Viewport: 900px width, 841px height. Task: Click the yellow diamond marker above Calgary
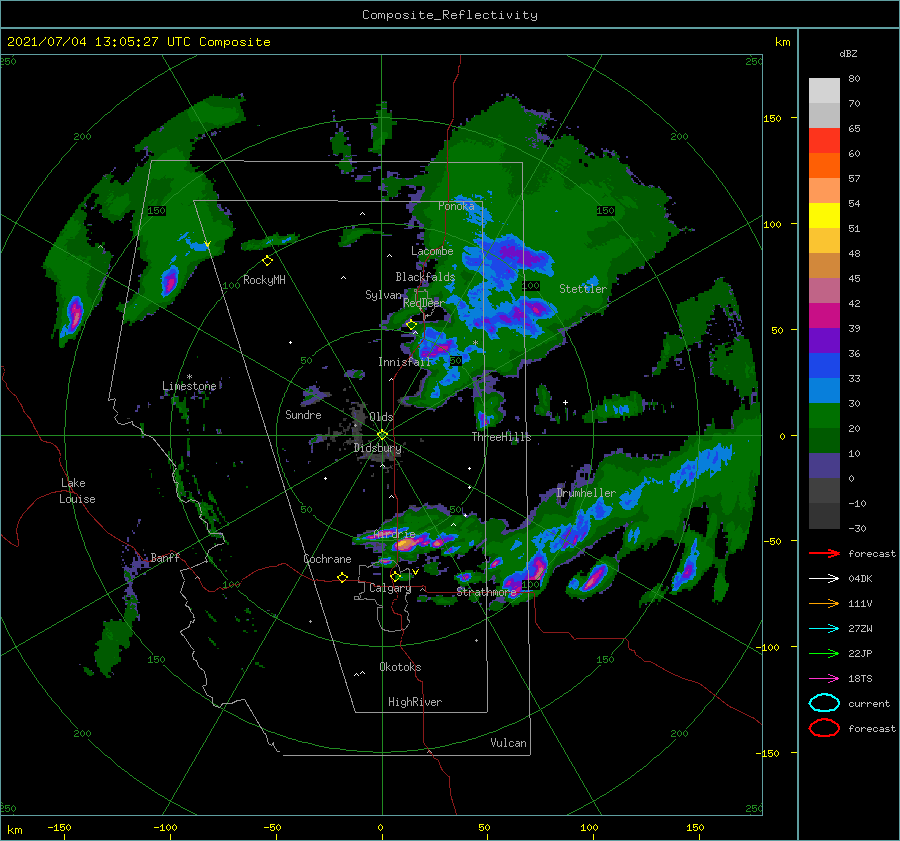point(395,576)
